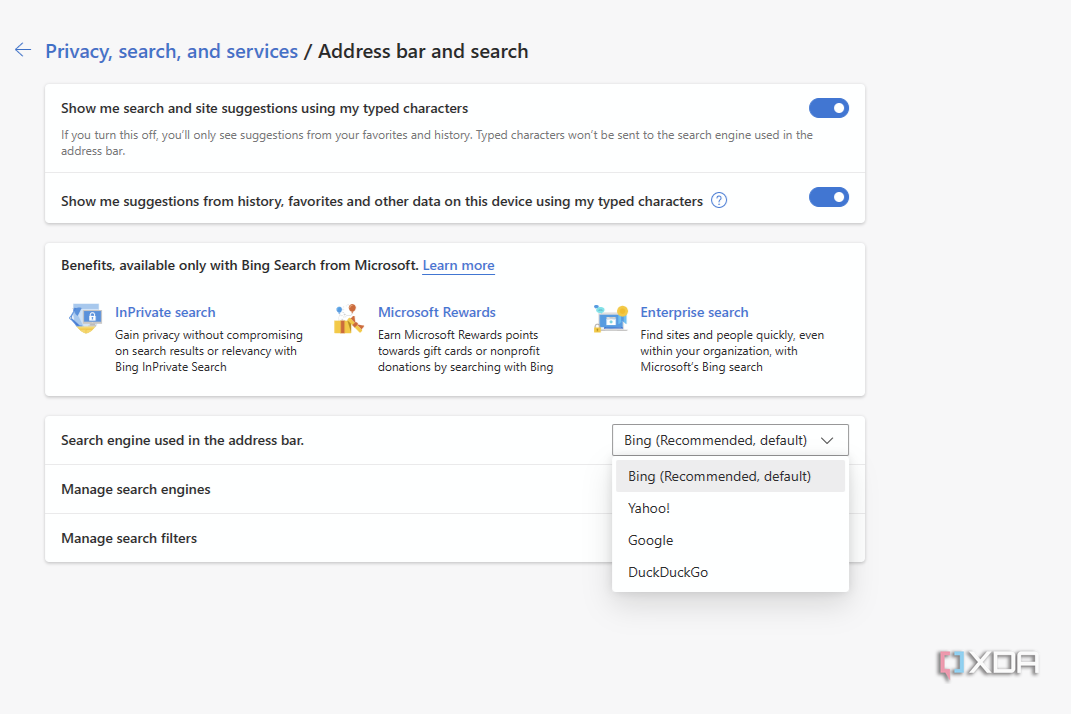Disable search and site suggestions toggle
This screenshot has width=1071, height=714.
[x=829, y=108]
